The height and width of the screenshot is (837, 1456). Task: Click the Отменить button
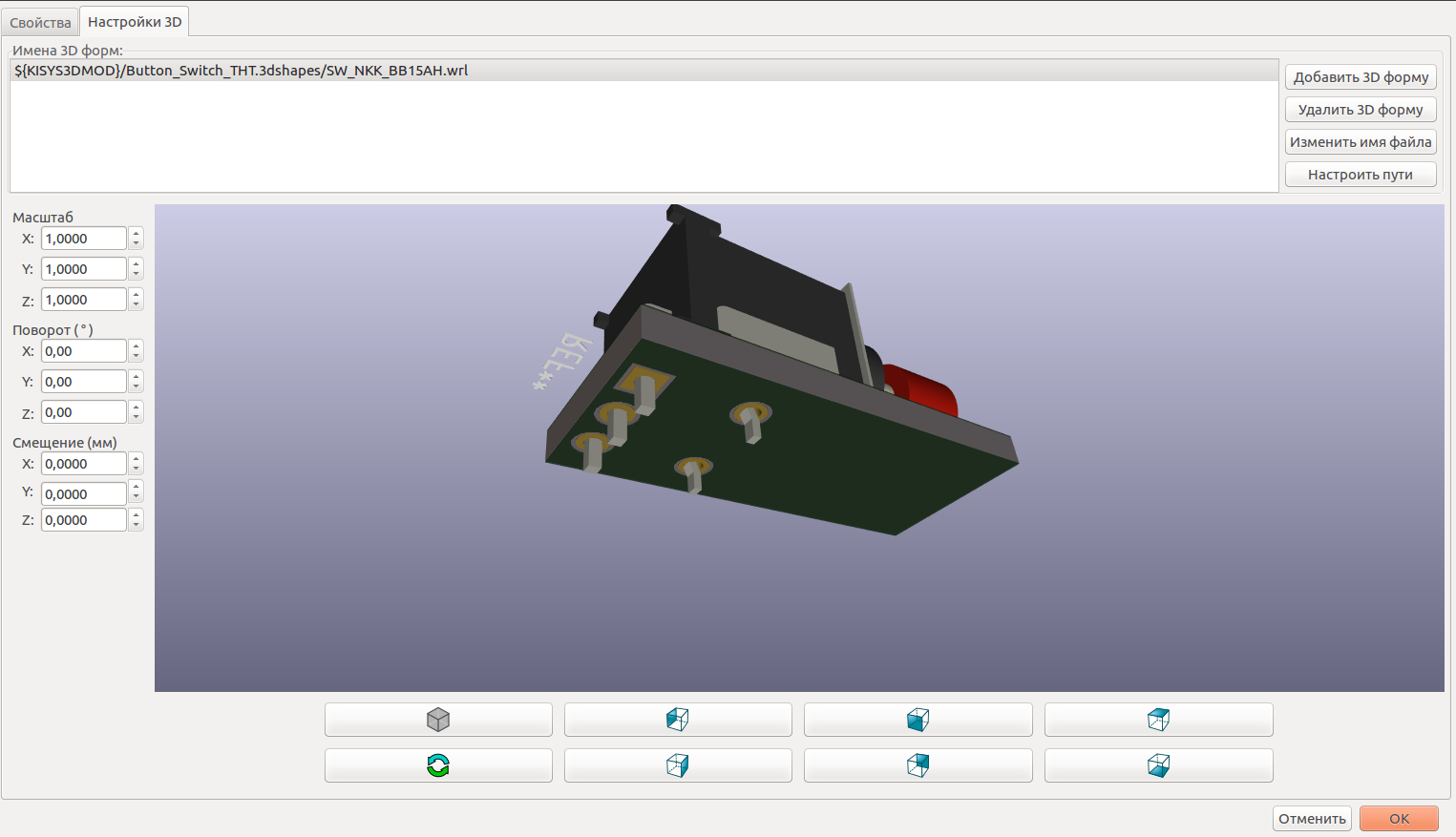1312,819
